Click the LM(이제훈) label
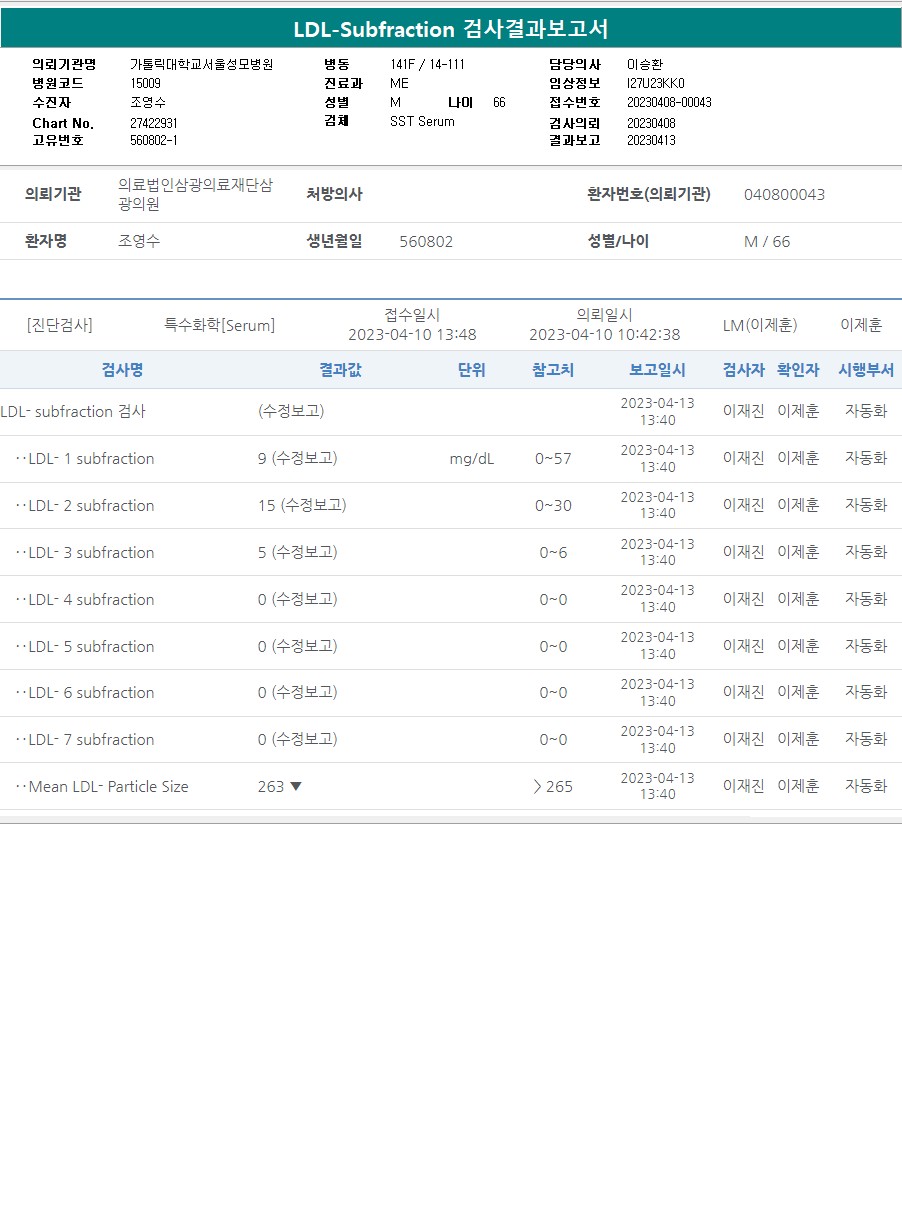This screenshot has height=1228, width=902. click(759, 325)
